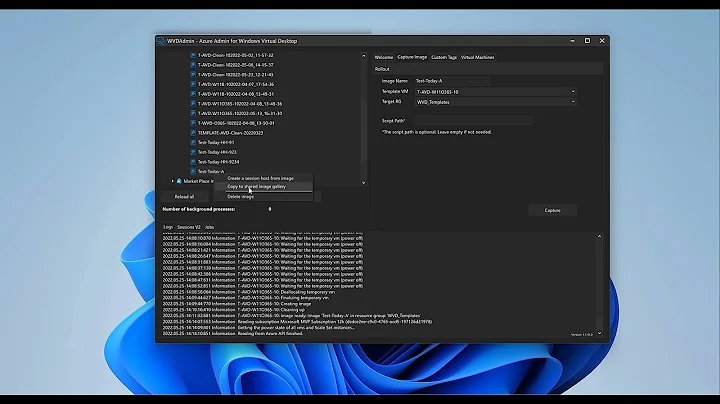Click image icon beside T-AVD-W118 row ending 13-49-31
720x404 pixels.
coord(193,94)
